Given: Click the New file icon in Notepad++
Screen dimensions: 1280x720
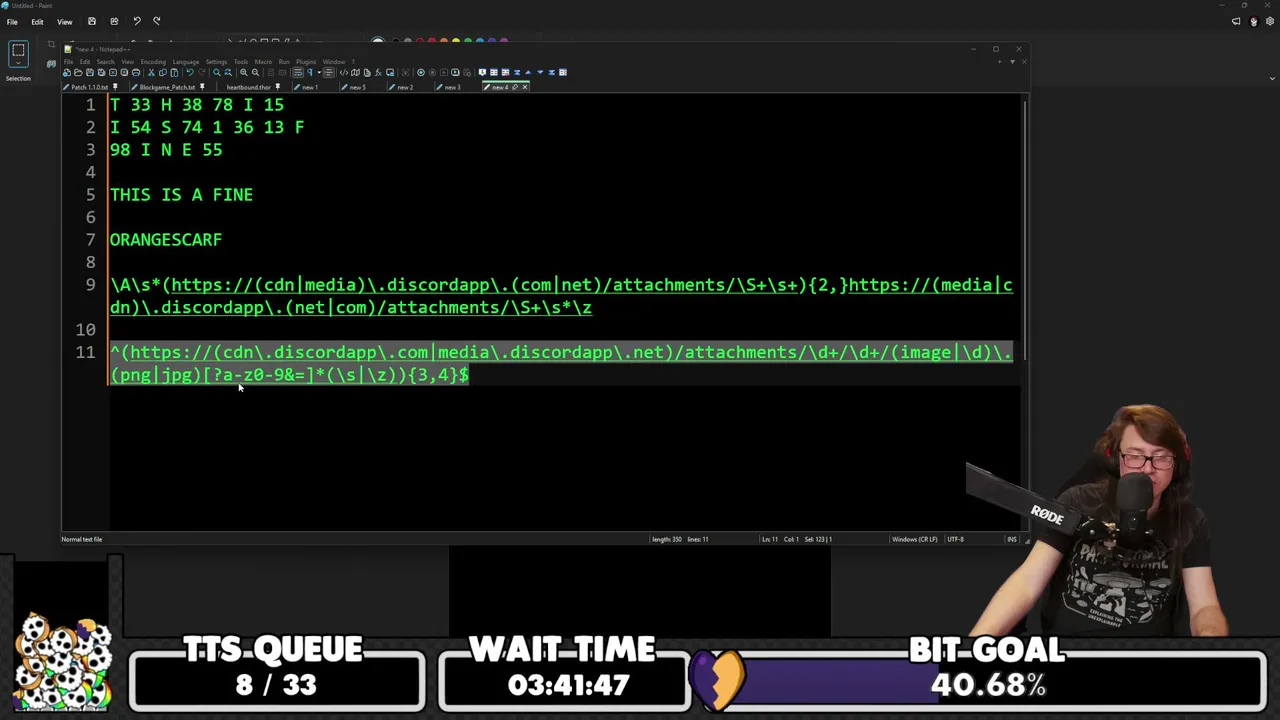Looking at the screenshot, I should point(67,72).
